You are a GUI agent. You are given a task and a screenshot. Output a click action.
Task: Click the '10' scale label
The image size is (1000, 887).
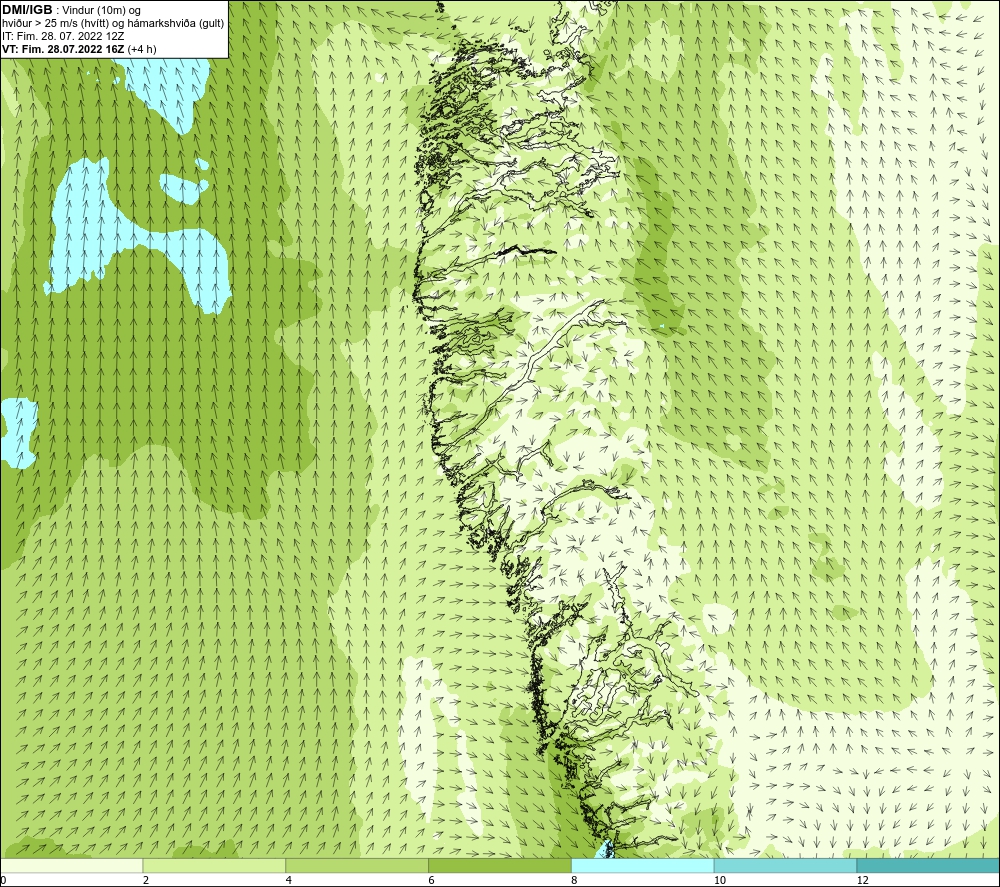[x=720, y=880]
